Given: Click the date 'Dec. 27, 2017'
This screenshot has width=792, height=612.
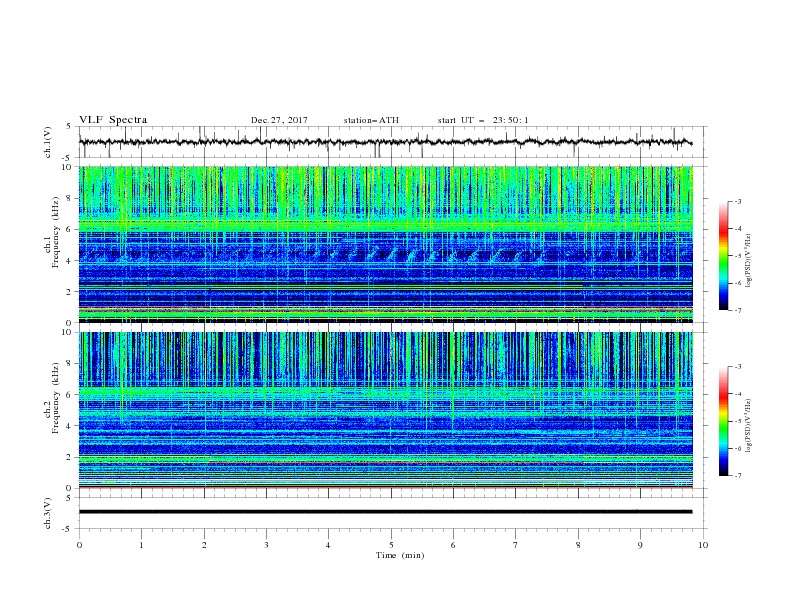Looking at the screenshot, I should coord(279,120).
